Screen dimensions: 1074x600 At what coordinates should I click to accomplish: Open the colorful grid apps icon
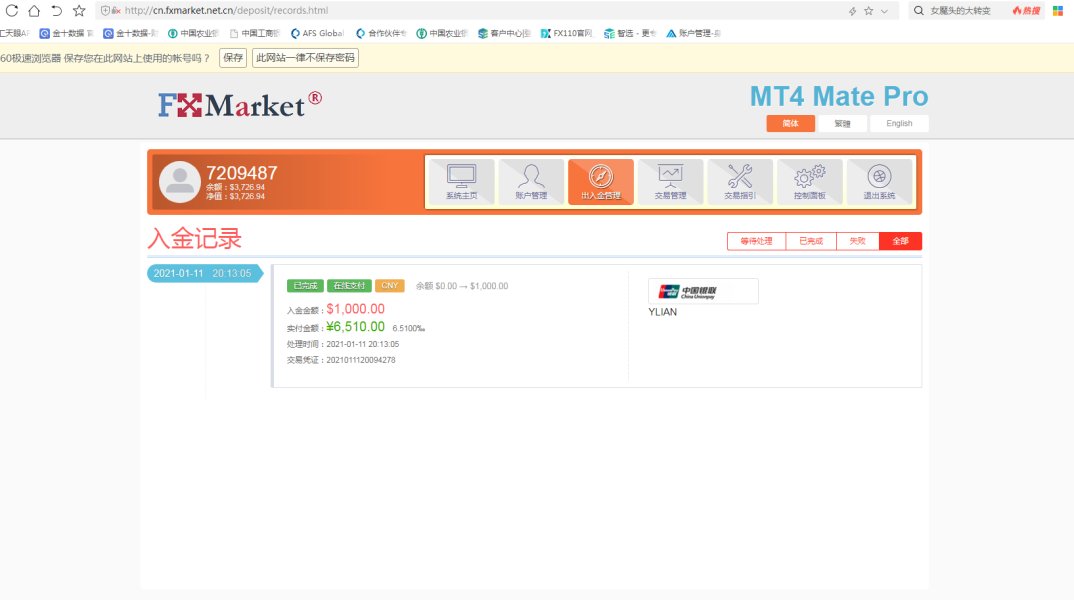click(x=1058, y=10)
